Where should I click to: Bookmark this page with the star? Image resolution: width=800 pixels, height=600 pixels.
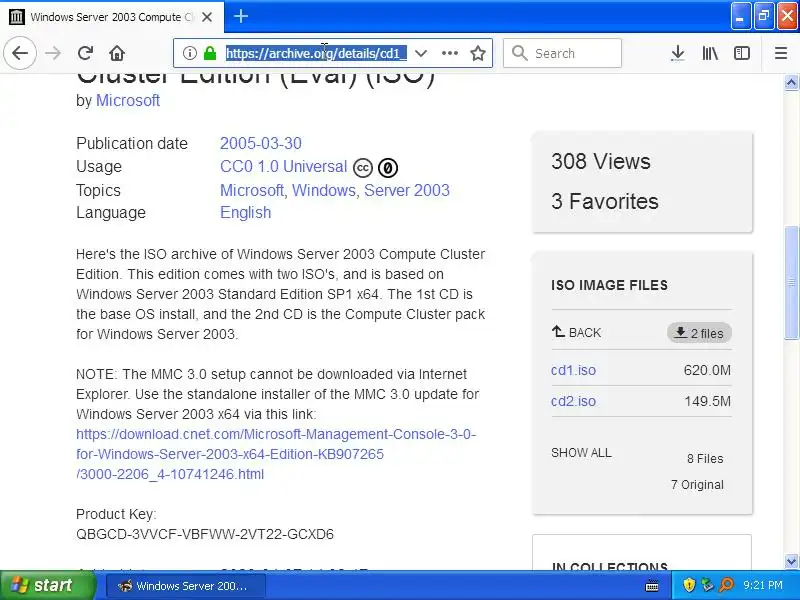tap(478, 53)
